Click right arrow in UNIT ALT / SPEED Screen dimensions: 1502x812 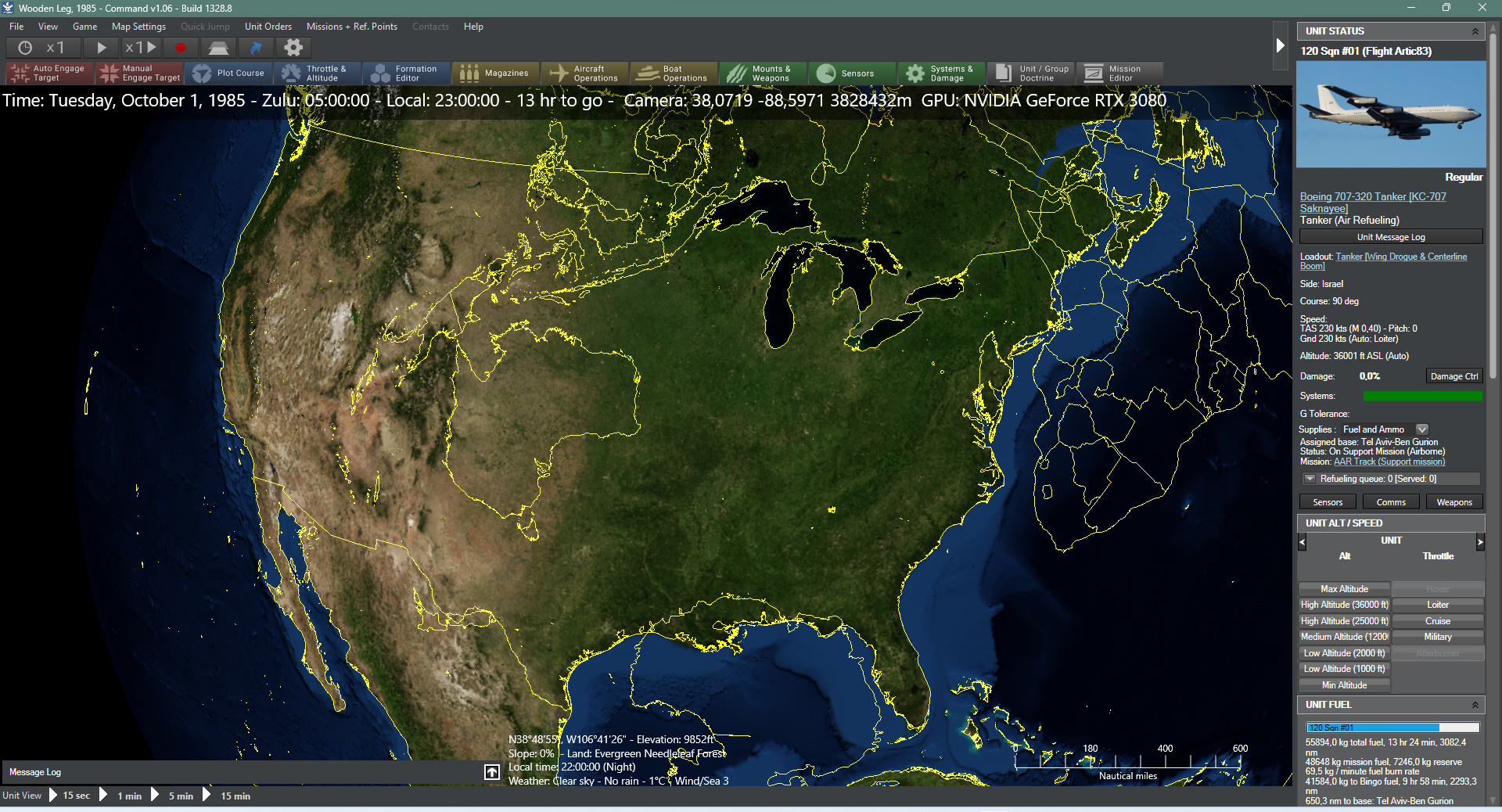tap(1480, 541)
